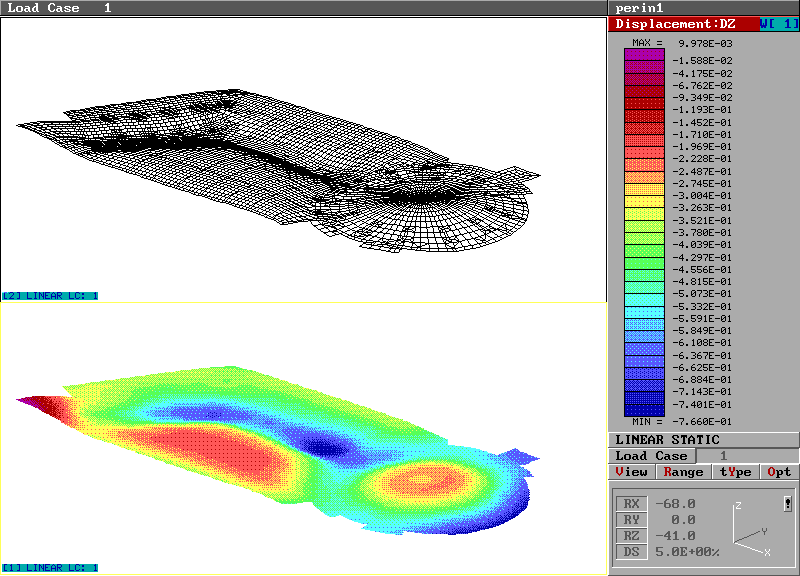
Task: Select the [1] LINEAR LC: 1 window label
Action: 50,568
